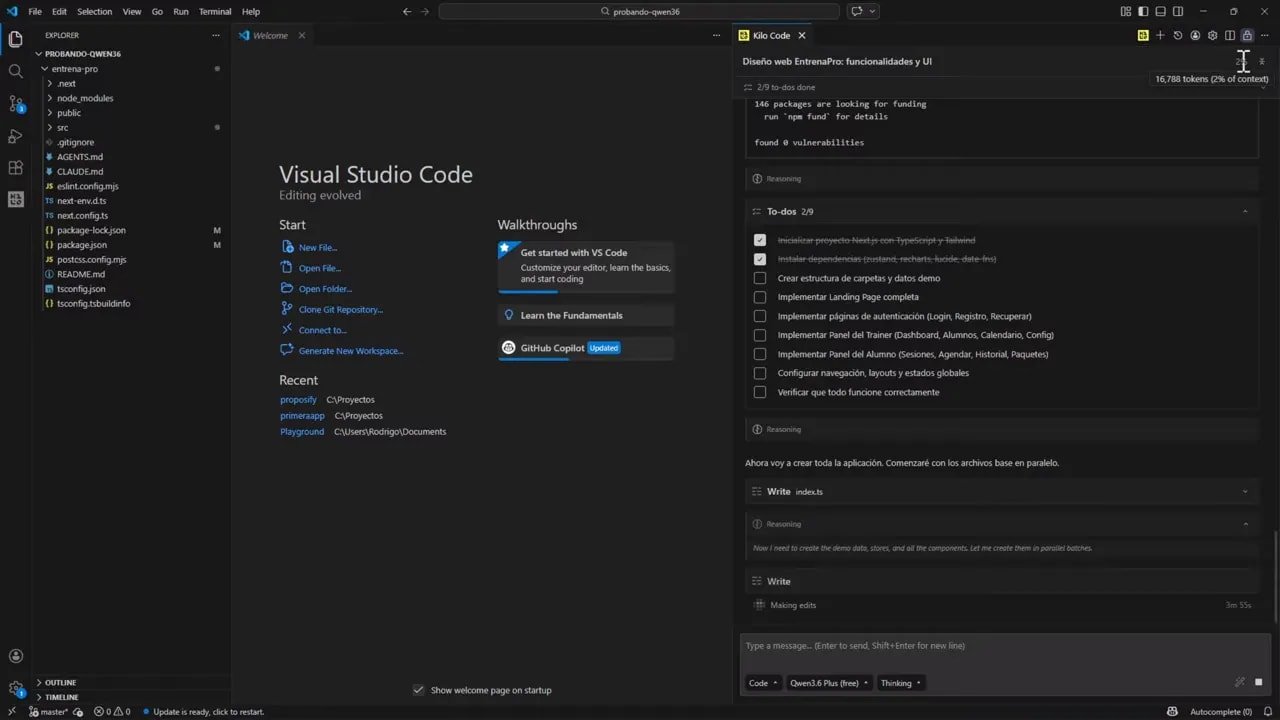Toggle bottom panel from title bar
This screenshot has height=720, width=1280.
(x=1161, y=11)
